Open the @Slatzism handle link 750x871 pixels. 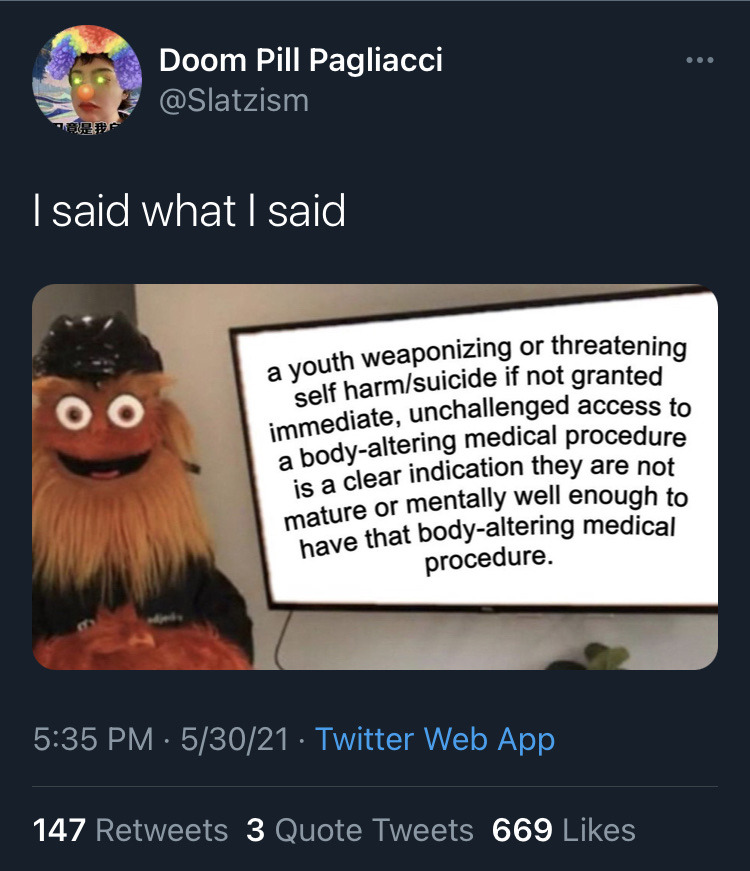[x=234, y=101]
